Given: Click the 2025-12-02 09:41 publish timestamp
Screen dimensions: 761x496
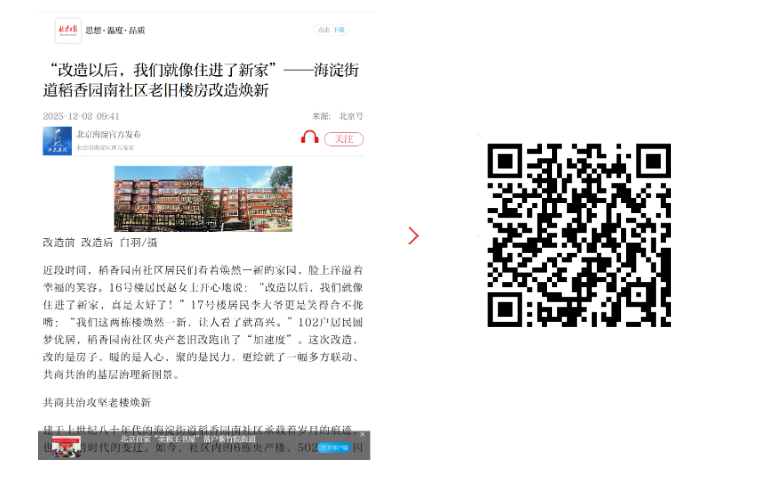Looking at the screenshot, I should tap(81, 116).
